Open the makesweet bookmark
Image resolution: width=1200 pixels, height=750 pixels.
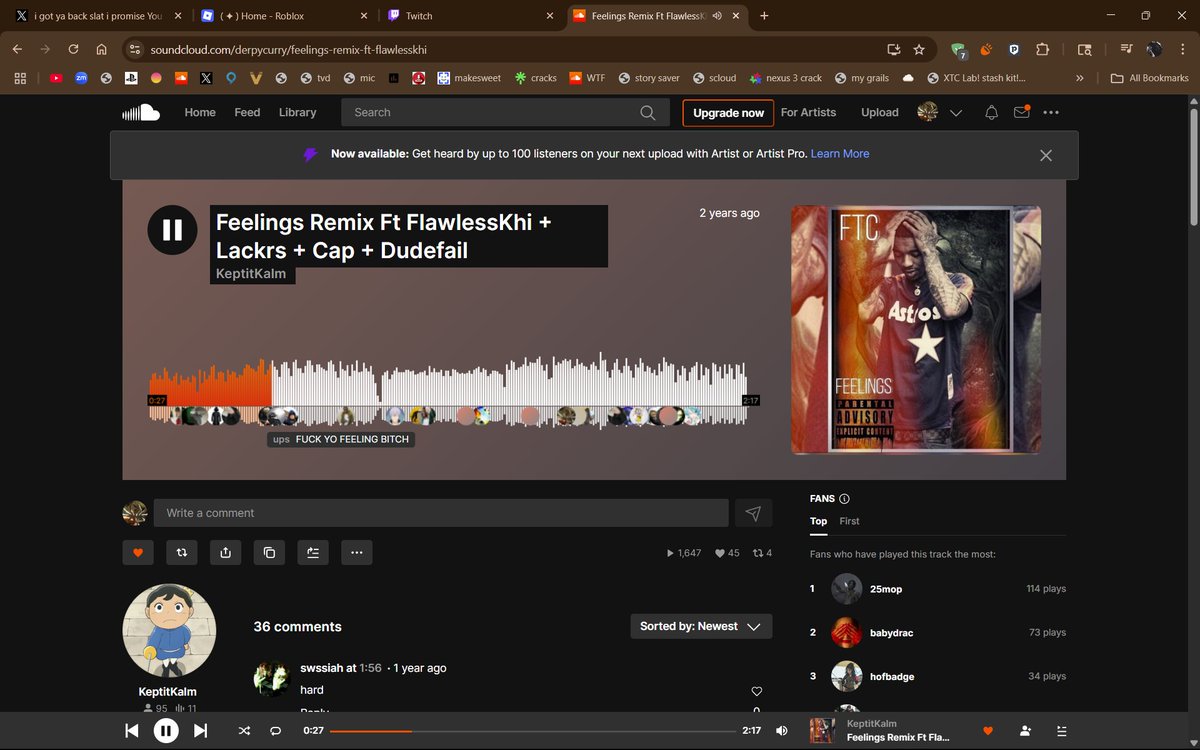tap(469, 78)
